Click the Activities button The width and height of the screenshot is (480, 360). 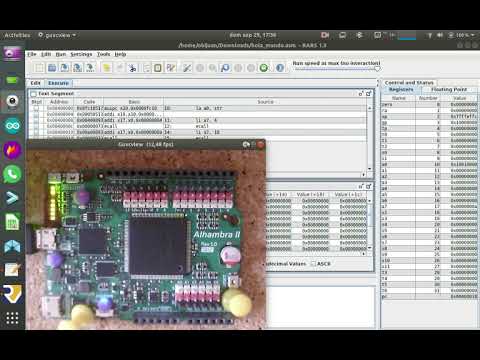point(17,35)
